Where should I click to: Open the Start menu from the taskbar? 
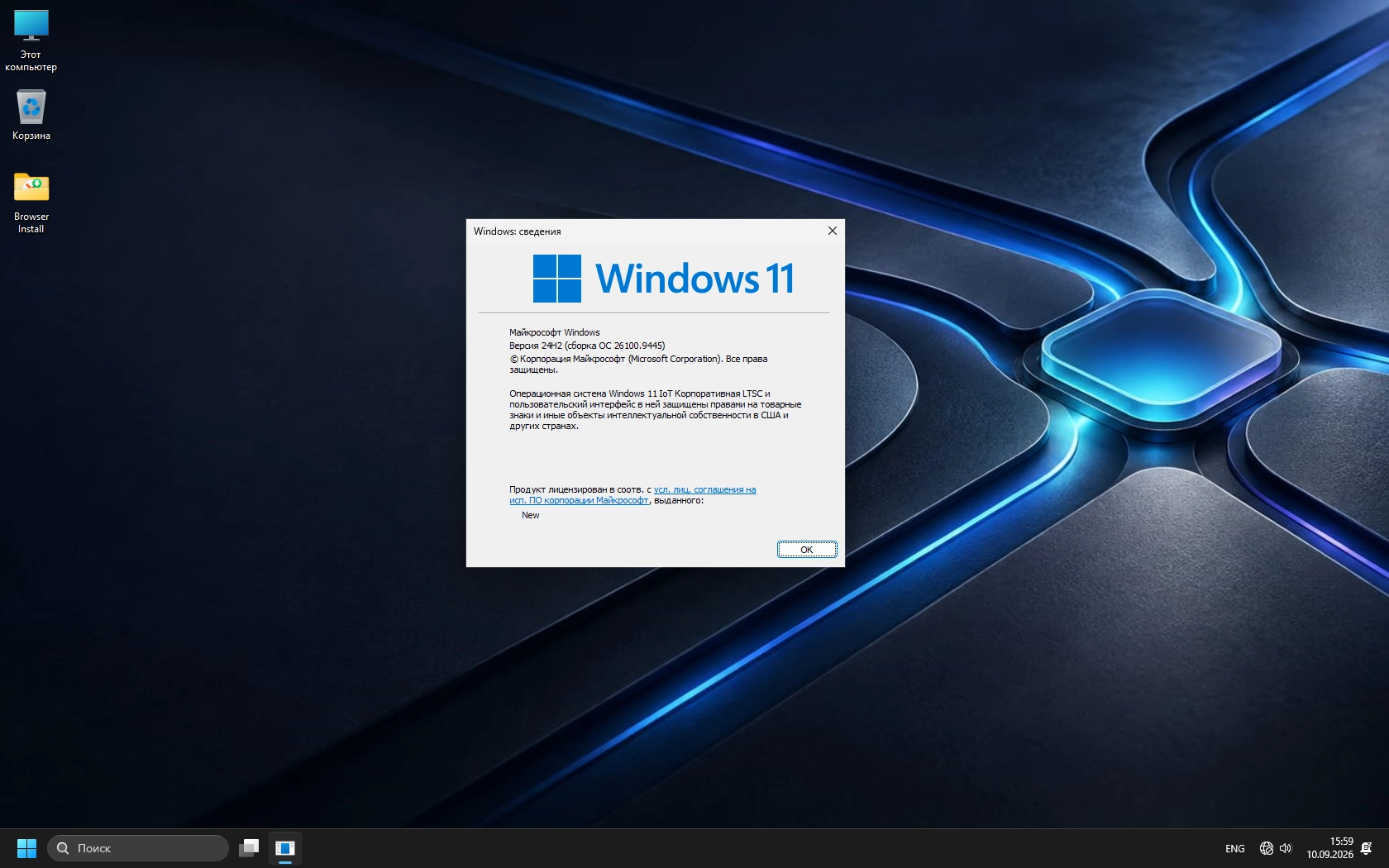click(27, 848)
